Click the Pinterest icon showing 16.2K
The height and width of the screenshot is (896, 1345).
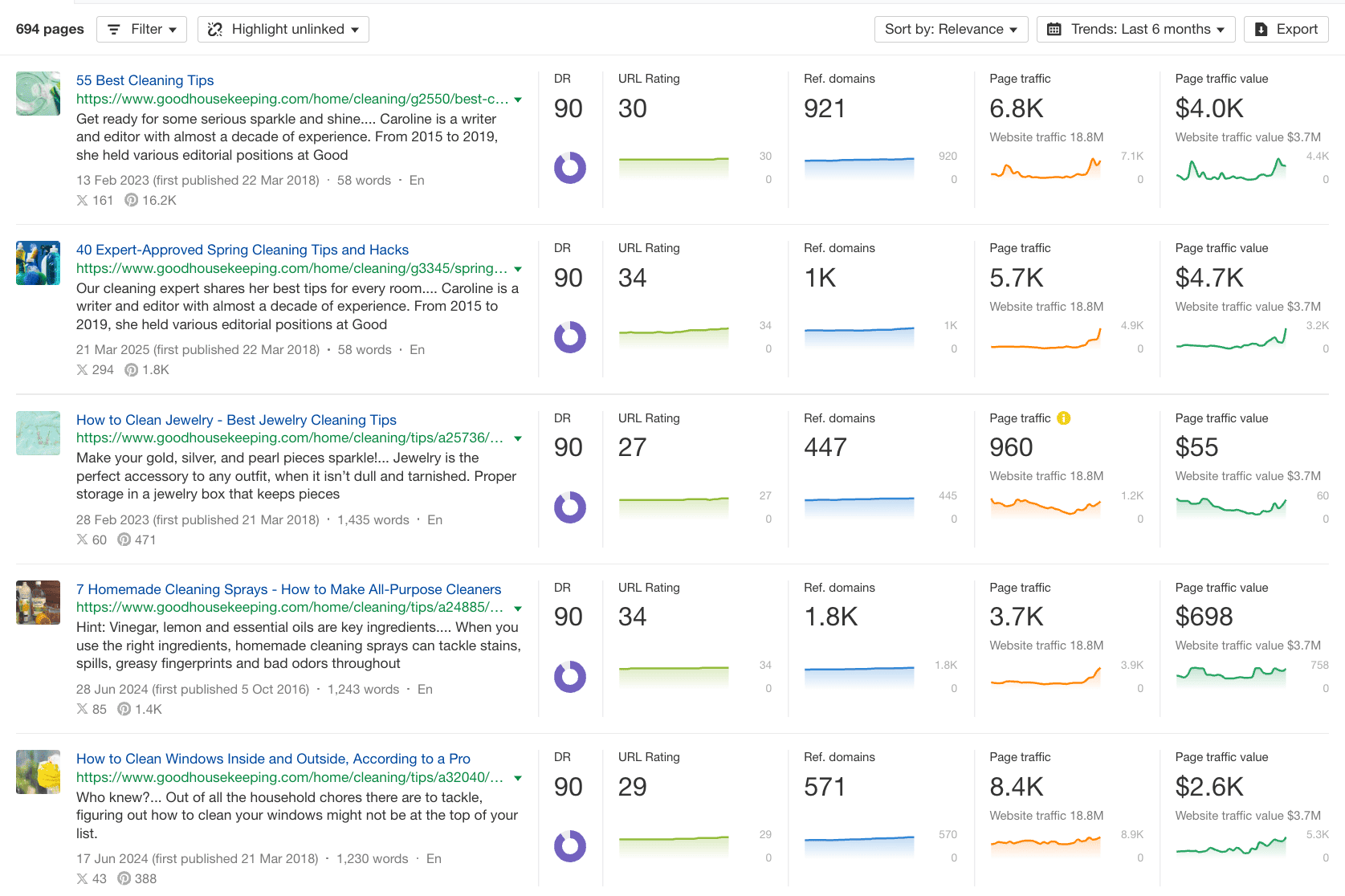131,201
